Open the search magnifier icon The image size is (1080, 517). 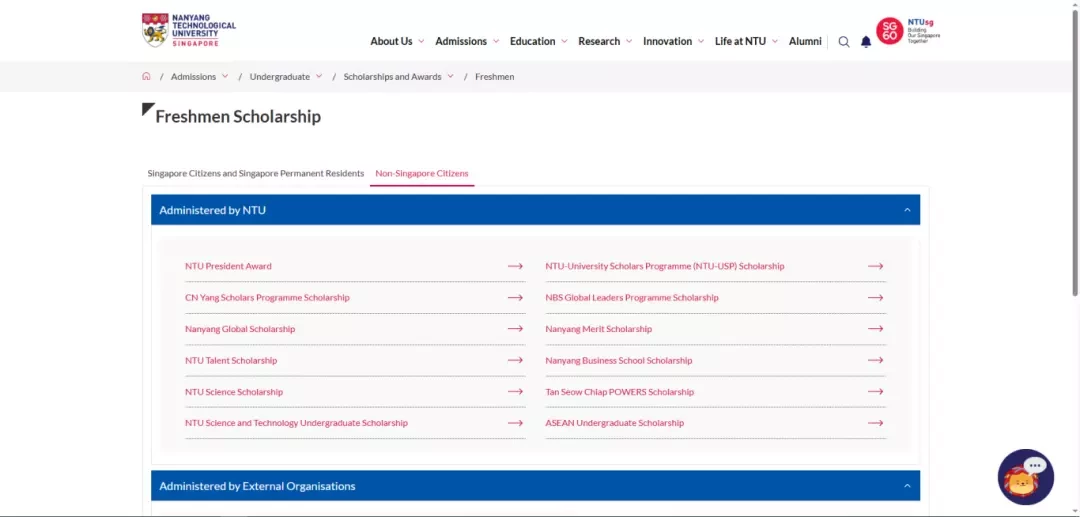844,41
